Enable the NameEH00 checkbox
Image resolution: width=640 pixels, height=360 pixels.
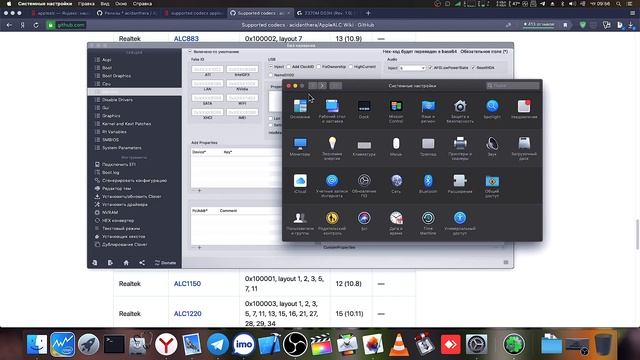271,75
